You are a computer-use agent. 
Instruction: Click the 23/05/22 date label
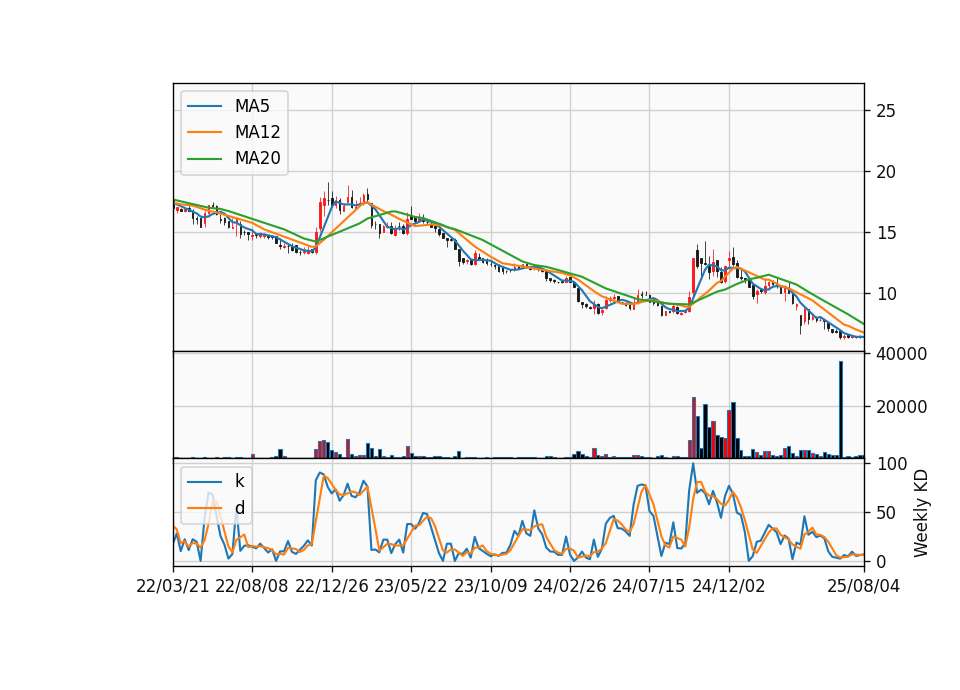pos(411,586)
